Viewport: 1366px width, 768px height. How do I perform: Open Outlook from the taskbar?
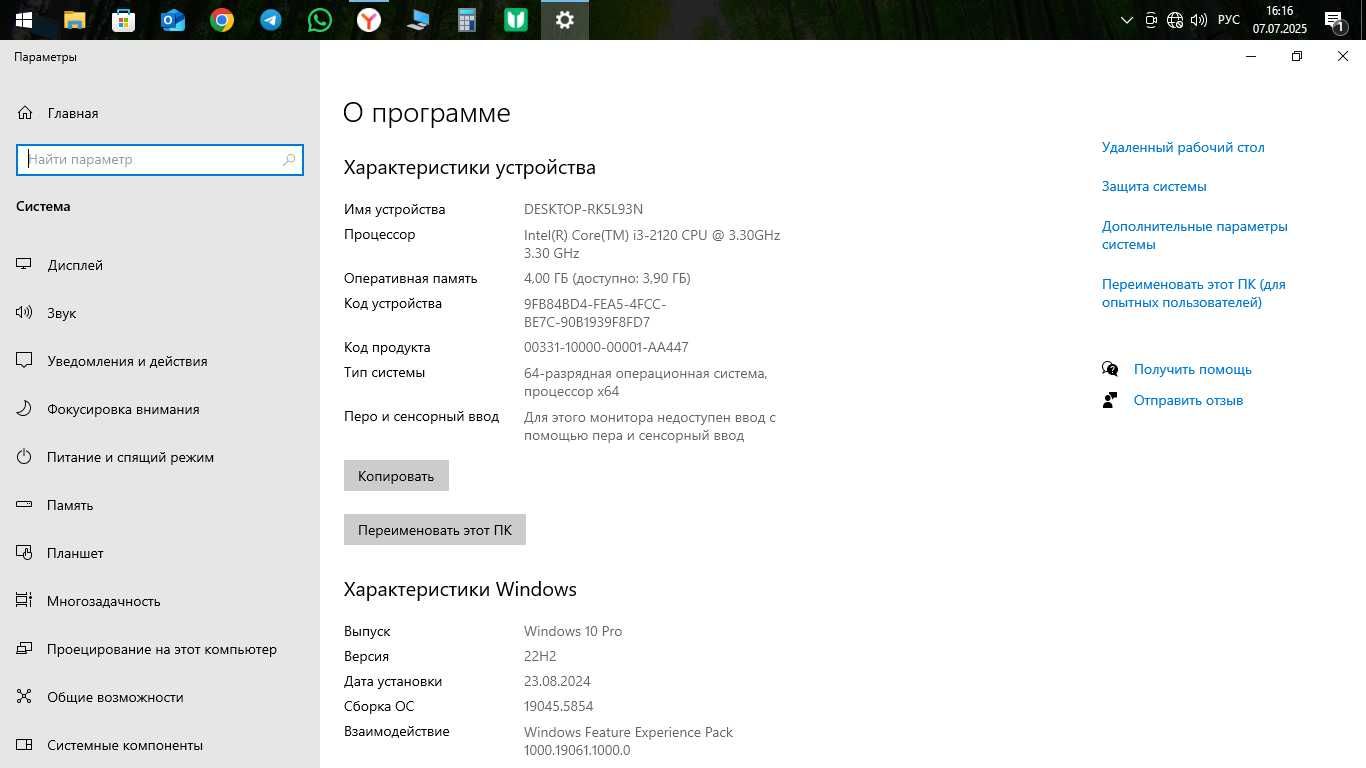coord(173,20)
